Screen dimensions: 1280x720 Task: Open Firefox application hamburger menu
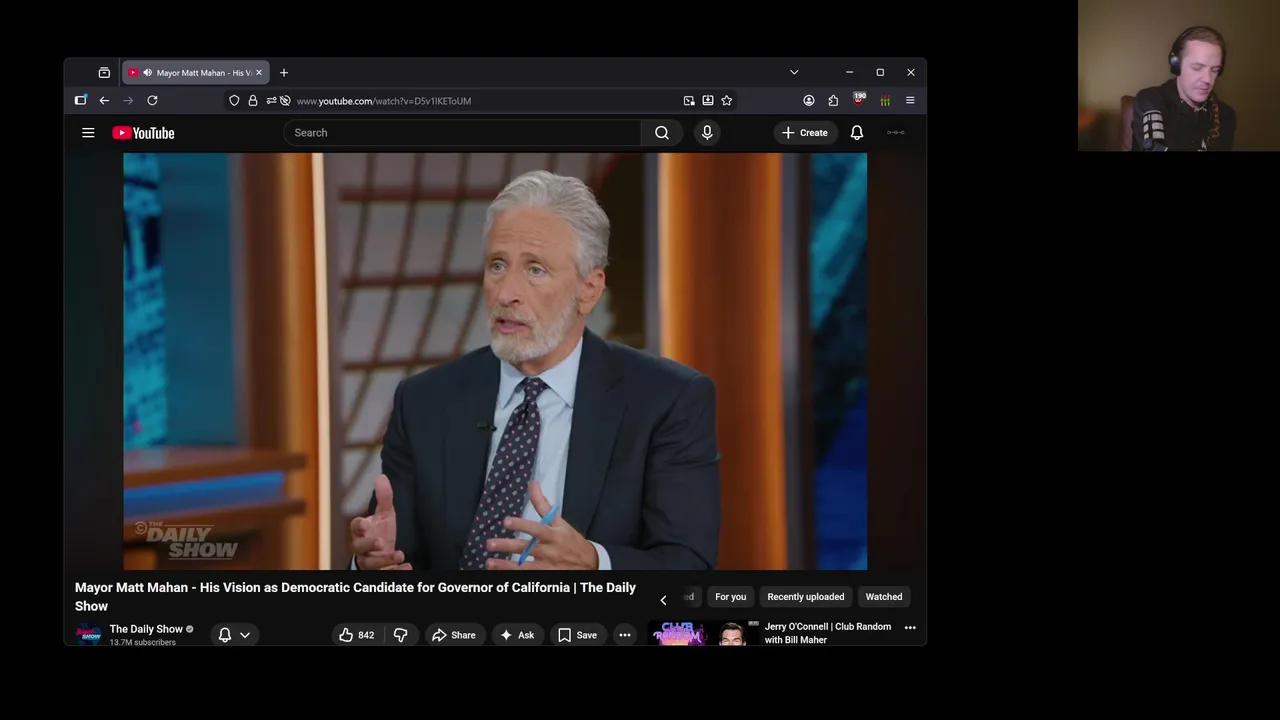pos(910,101)
